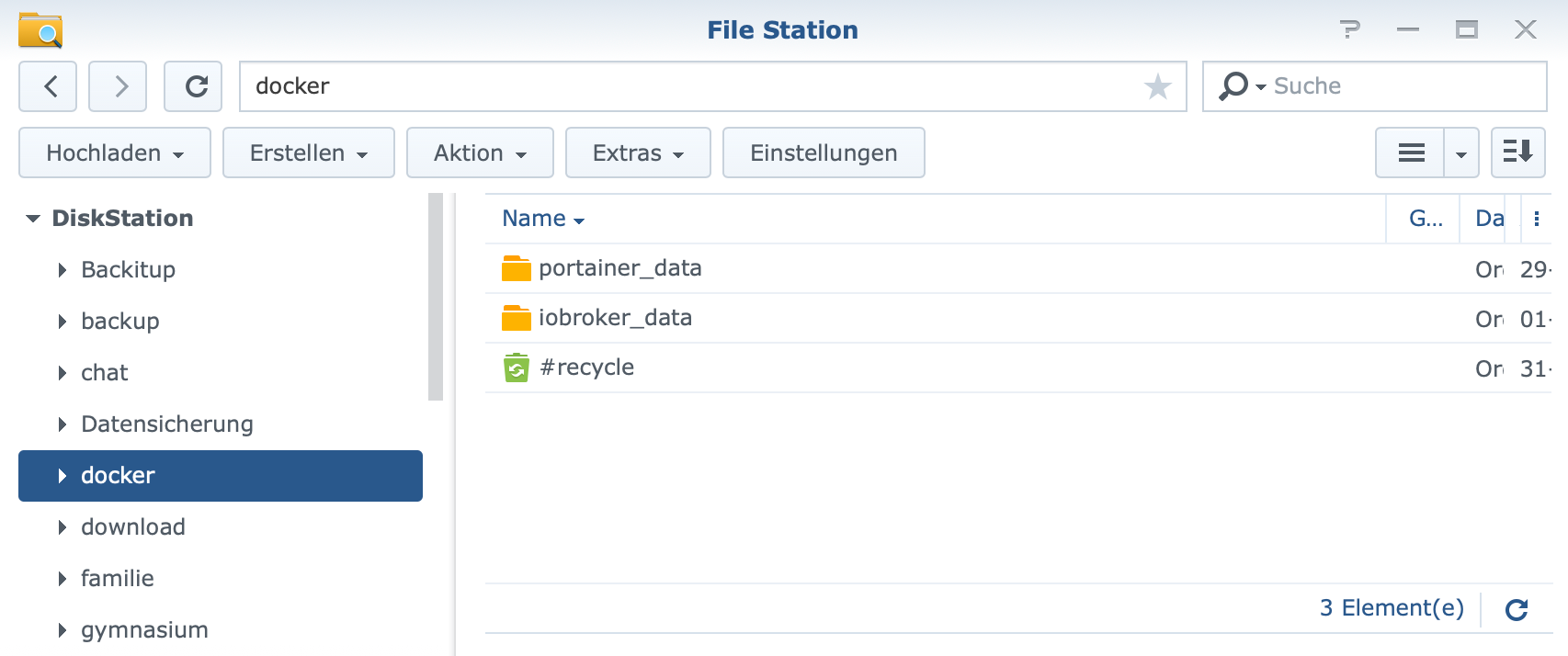Open the column options menu
The image size is (1568, 656).
(1536, 219)
